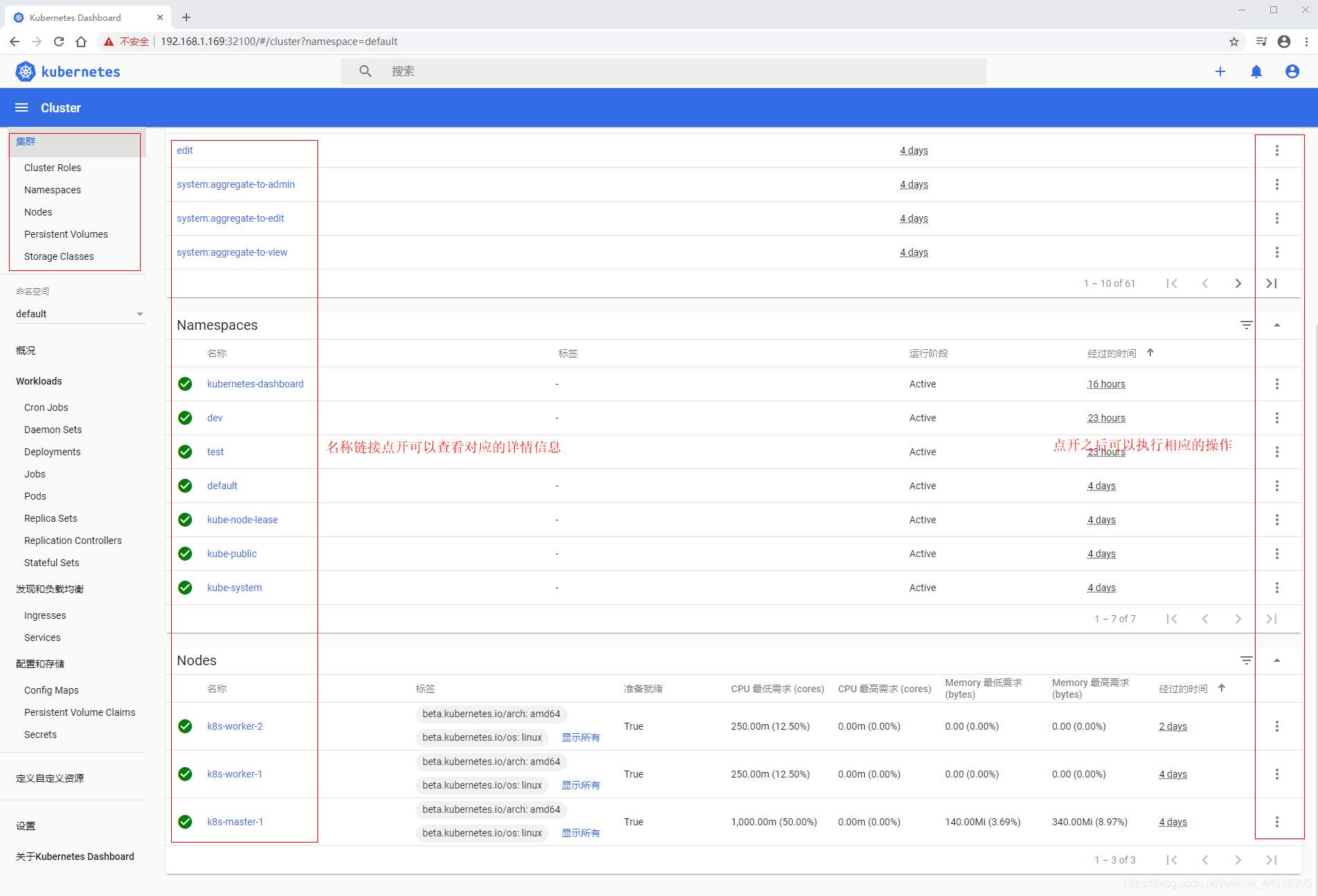The image size is (1318, 896).
Task: Open actions menu for system:aggregate-to-admin
Action: point(1277,184)
